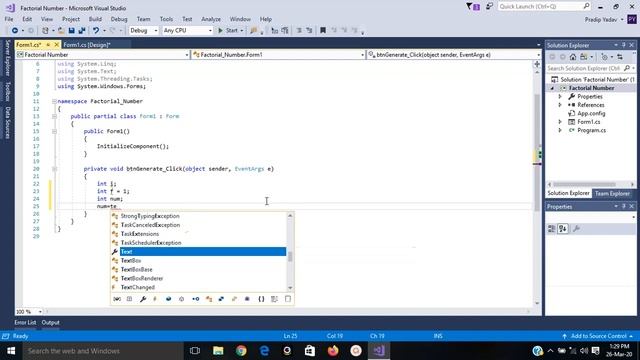Click the New Project toolbar icon
The width and height of the screenshot is (640, 360).
45,31
